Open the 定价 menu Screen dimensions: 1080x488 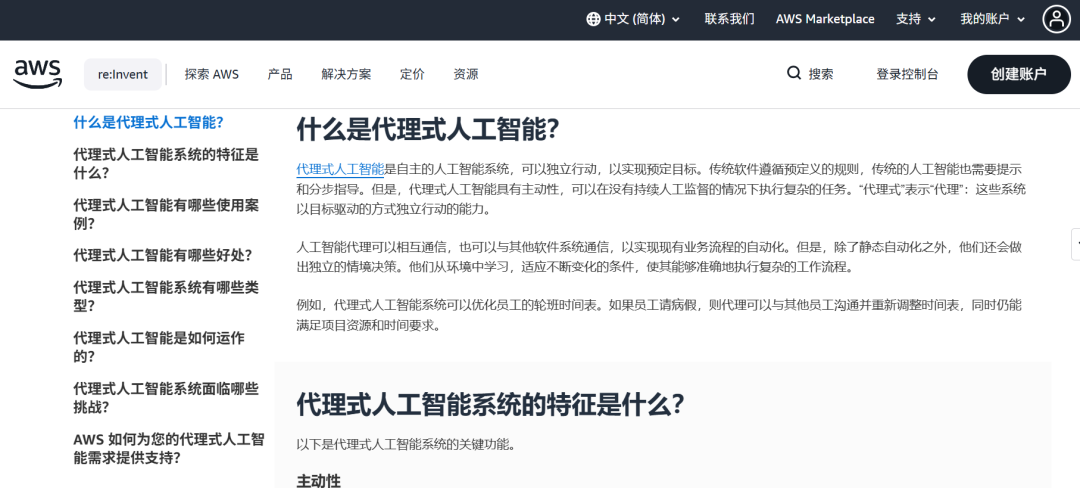pos(412,74)
